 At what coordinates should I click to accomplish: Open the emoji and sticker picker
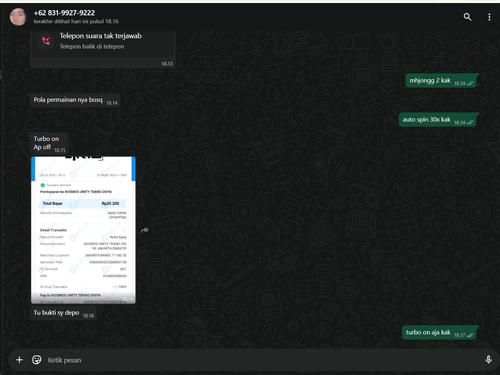pyautogui.click(x=37, y=360)
